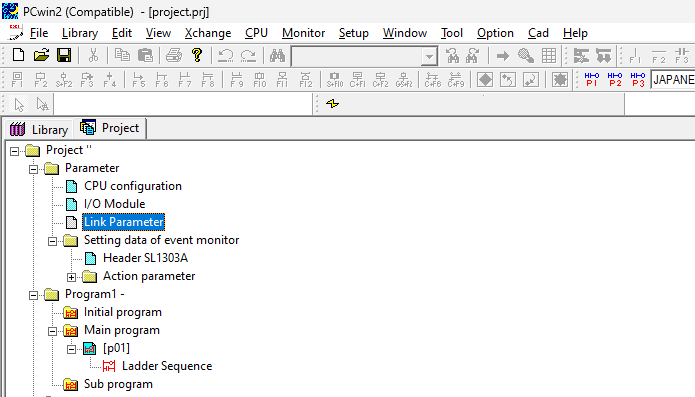The height and width of the screenshot is (397, 695).
Task: Select Header SL1303A tree item
Action: (x=145, y=258)
